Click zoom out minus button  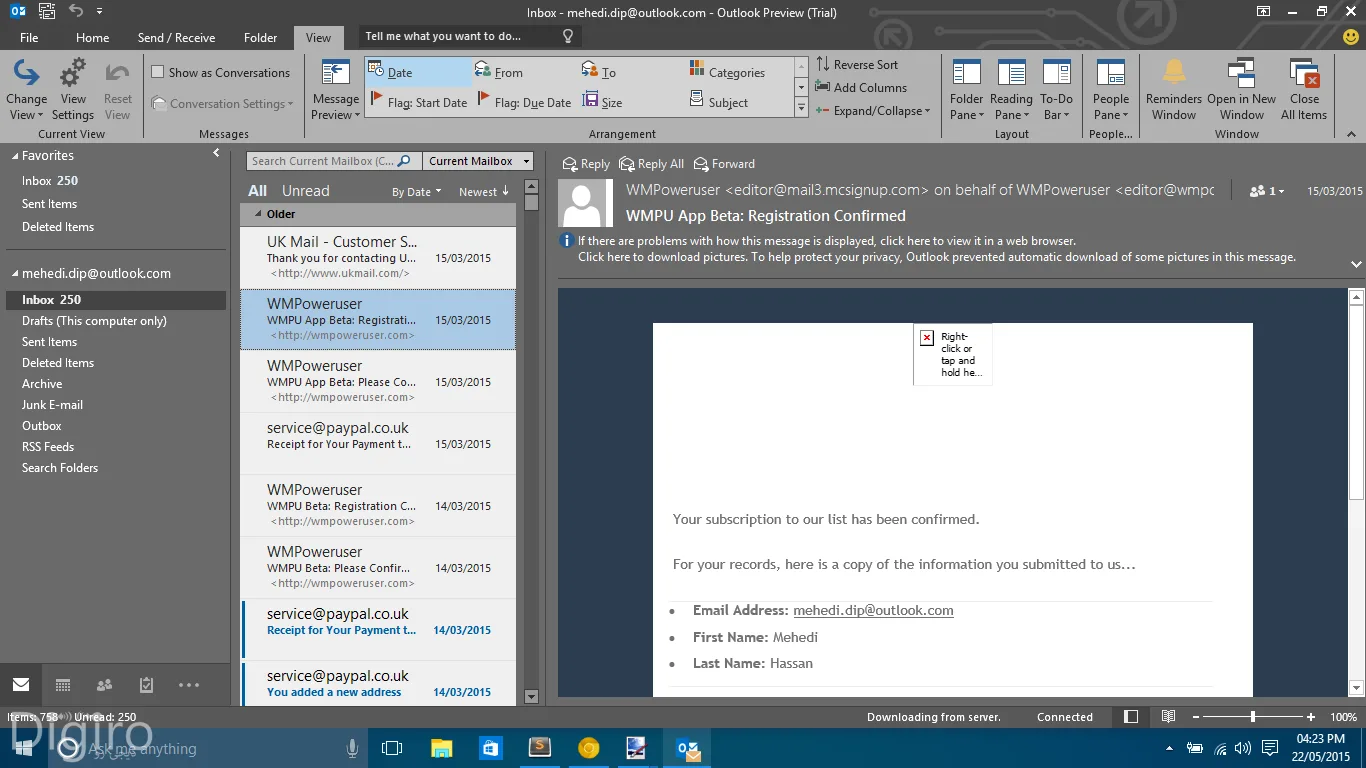point(1194,717)
